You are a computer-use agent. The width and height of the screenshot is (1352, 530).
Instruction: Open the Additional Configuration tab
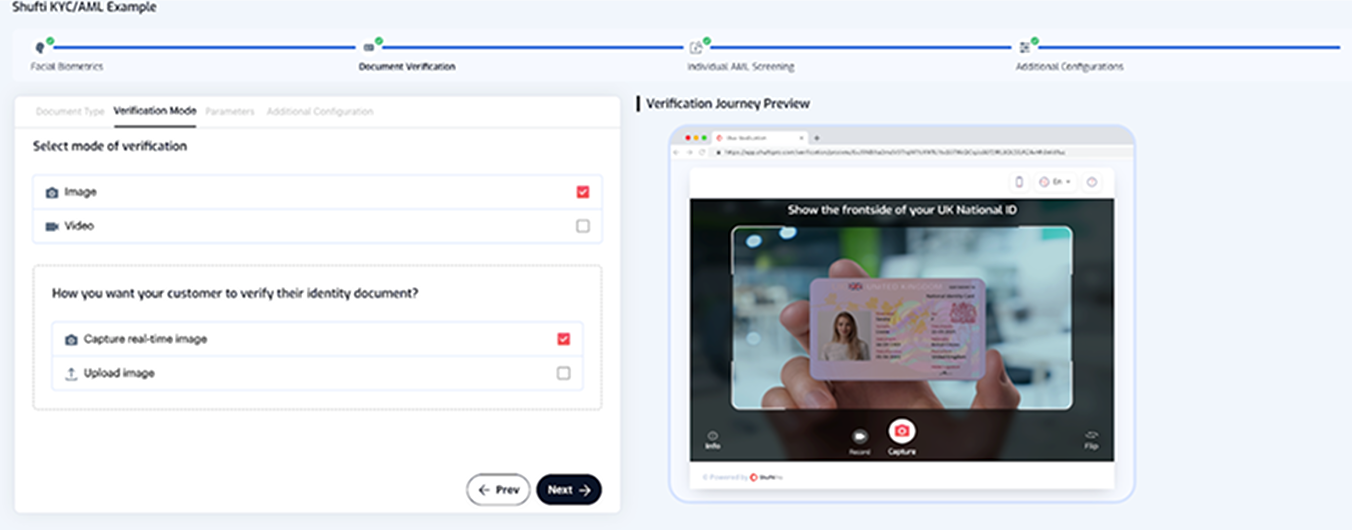click(320, 111)
